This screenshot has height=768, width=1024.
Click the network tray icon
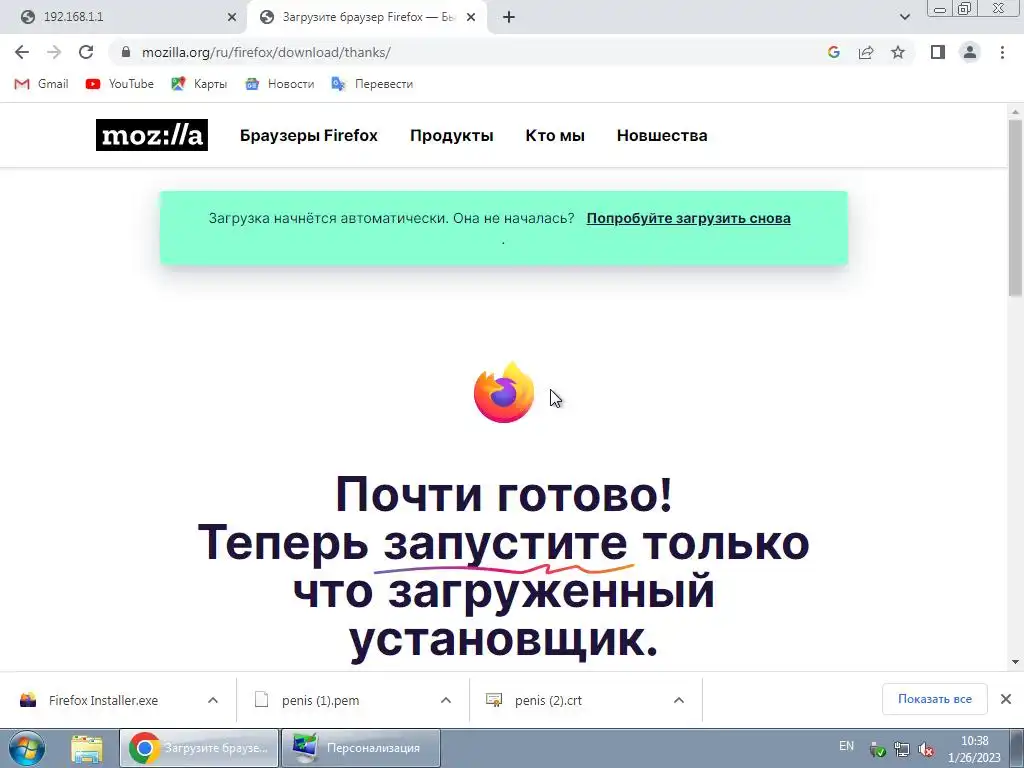tap(902, 750)
